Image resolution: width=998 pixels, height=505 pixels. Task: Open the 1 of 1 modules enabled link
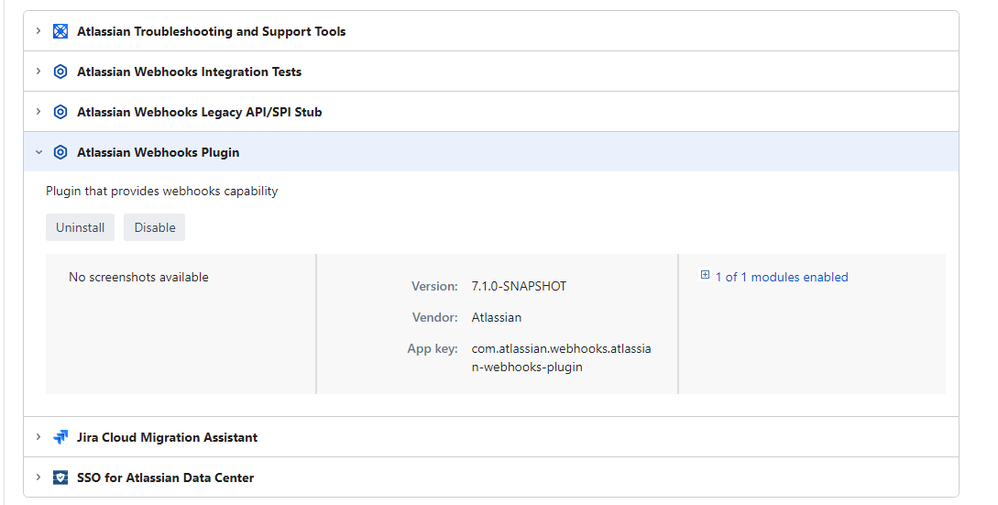(782, 277)
